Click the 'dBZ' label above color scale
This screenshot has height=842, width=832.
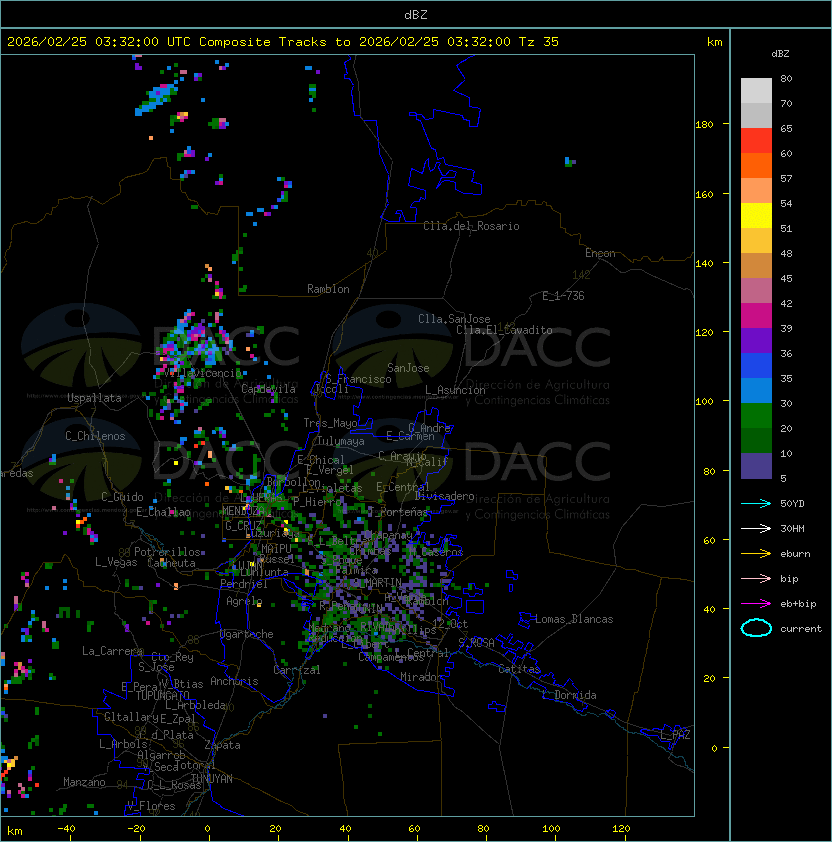tap(780, 54)
